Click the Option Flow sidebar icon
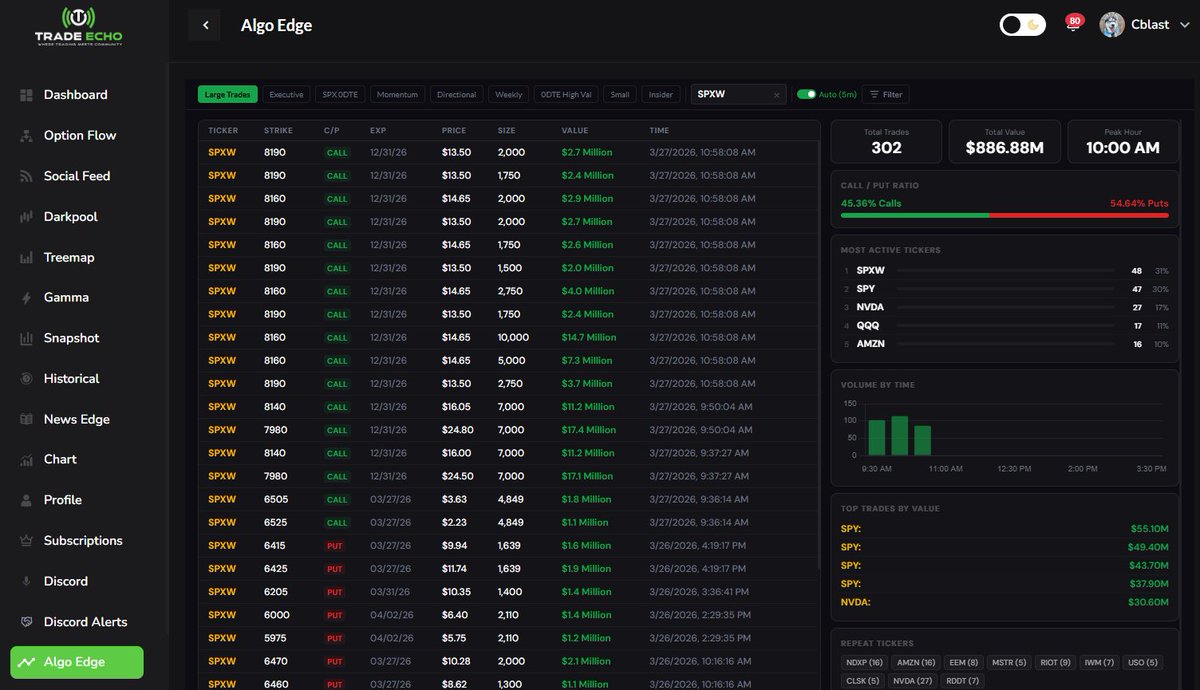The width and height of the screenshot is (1200, 690). (26, 136)
